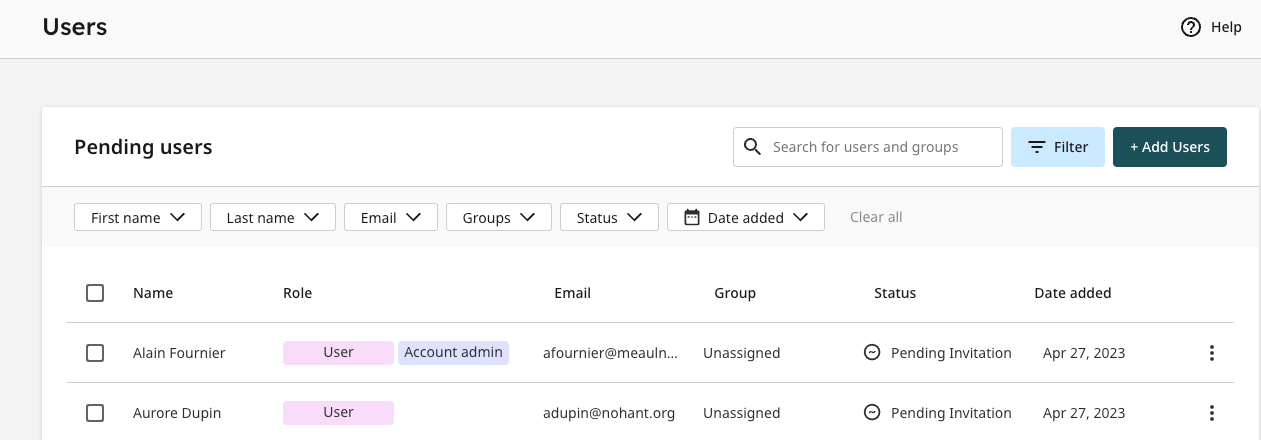Click the filter lines icon

1037,147
